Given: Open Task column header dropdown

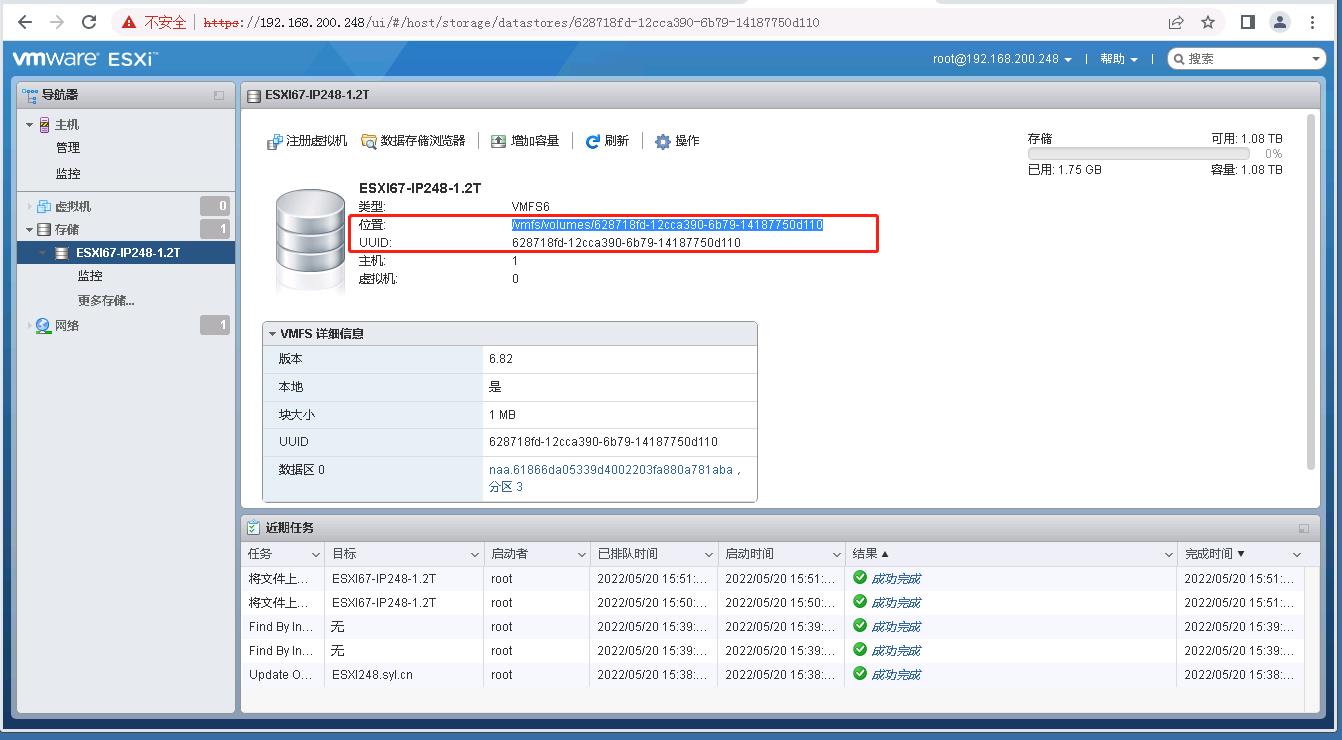Looking at the screenshot, I should [x=315, y=554].
